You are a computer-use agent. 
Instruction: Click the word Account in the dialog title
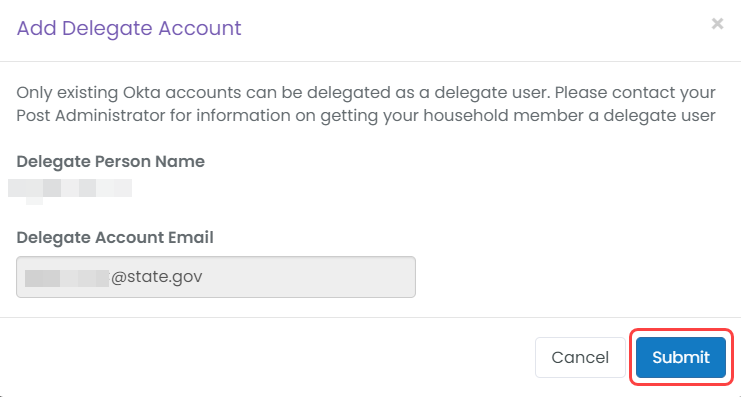coord(200,28)
